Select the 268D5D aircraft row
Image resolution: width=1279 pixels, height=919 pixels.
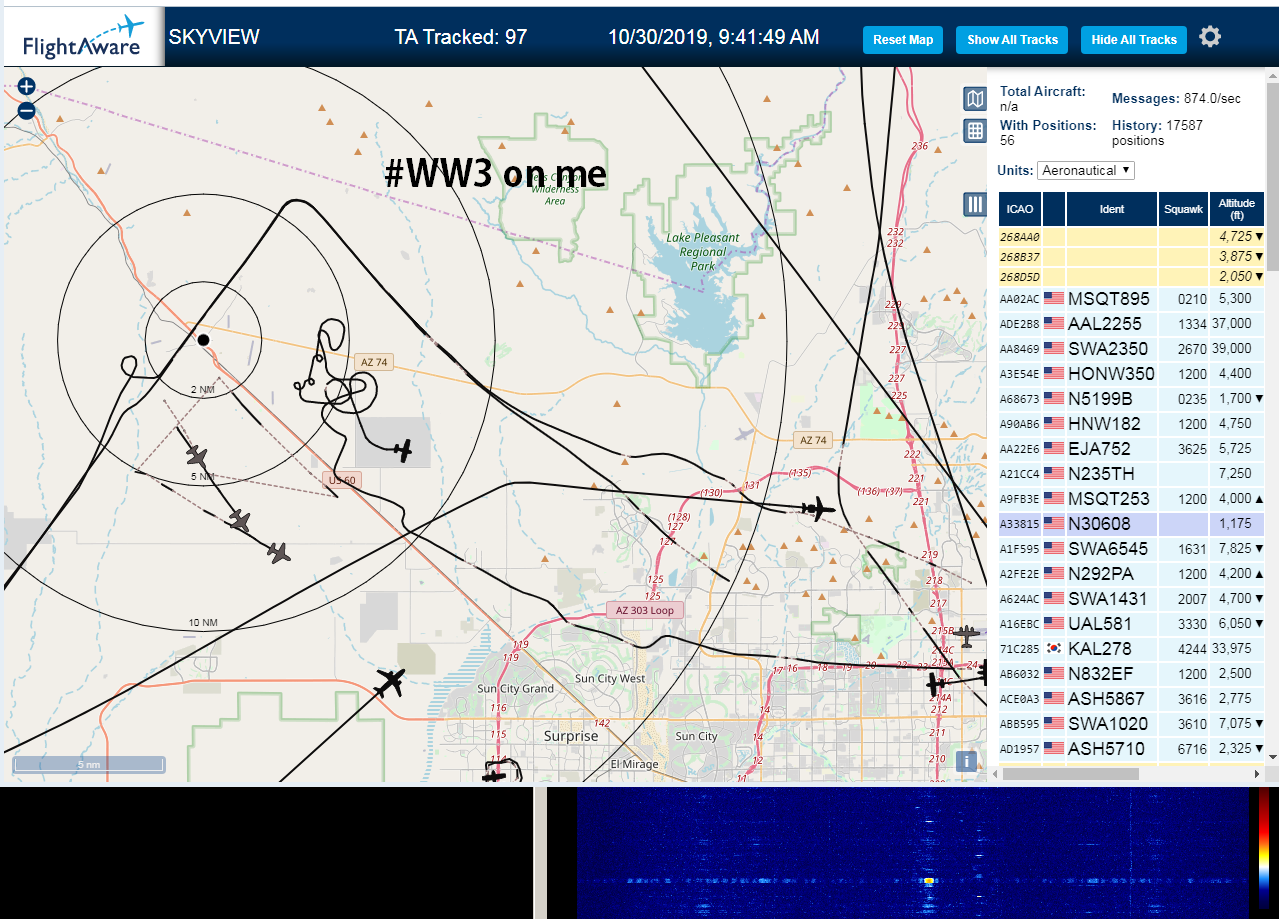tap(1132, 277)
